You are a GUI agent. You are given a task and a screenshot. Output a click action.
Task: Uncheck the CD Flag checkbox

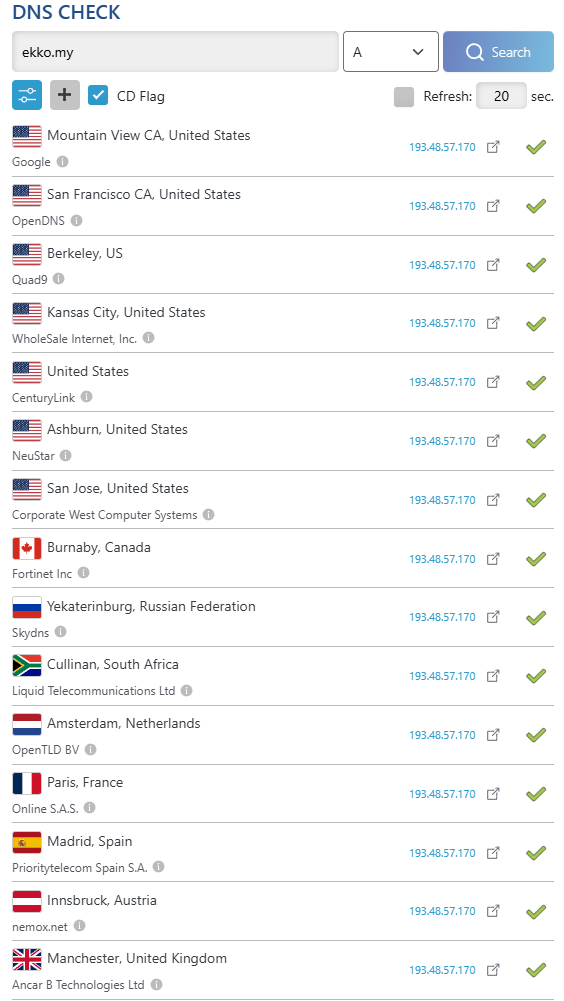[98, 96]
